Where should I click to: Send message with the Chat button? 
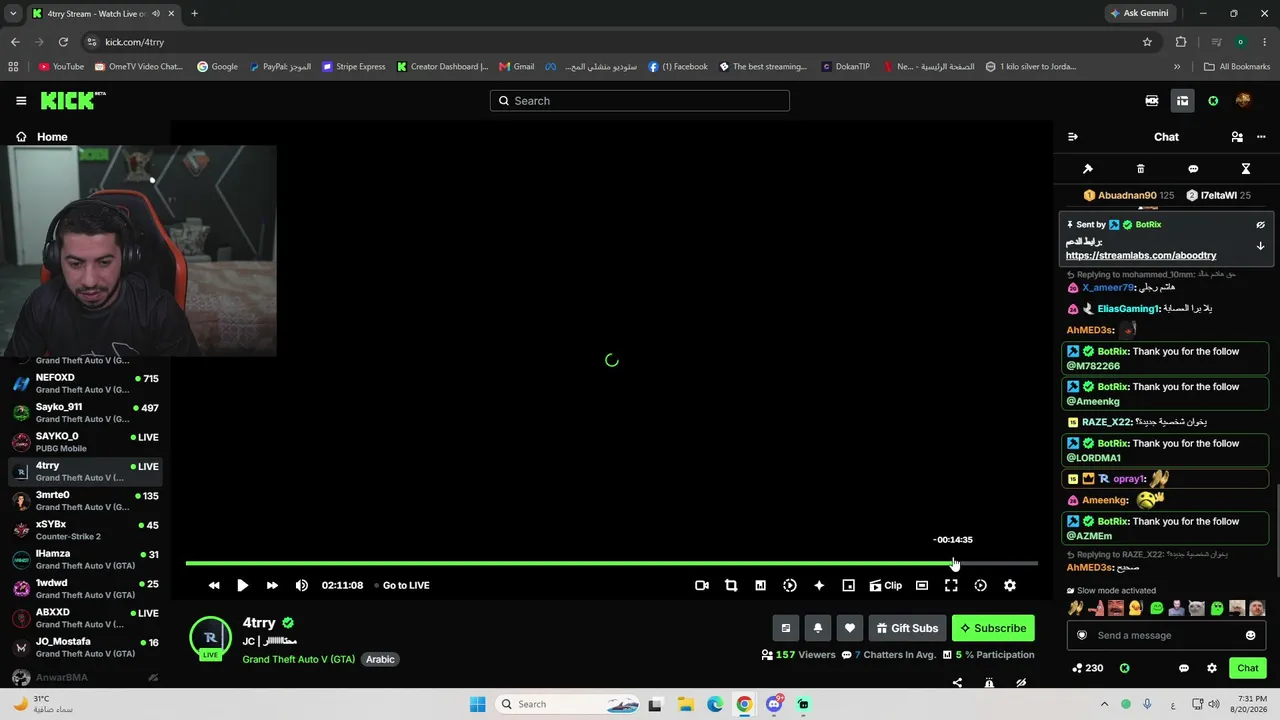1248,668
